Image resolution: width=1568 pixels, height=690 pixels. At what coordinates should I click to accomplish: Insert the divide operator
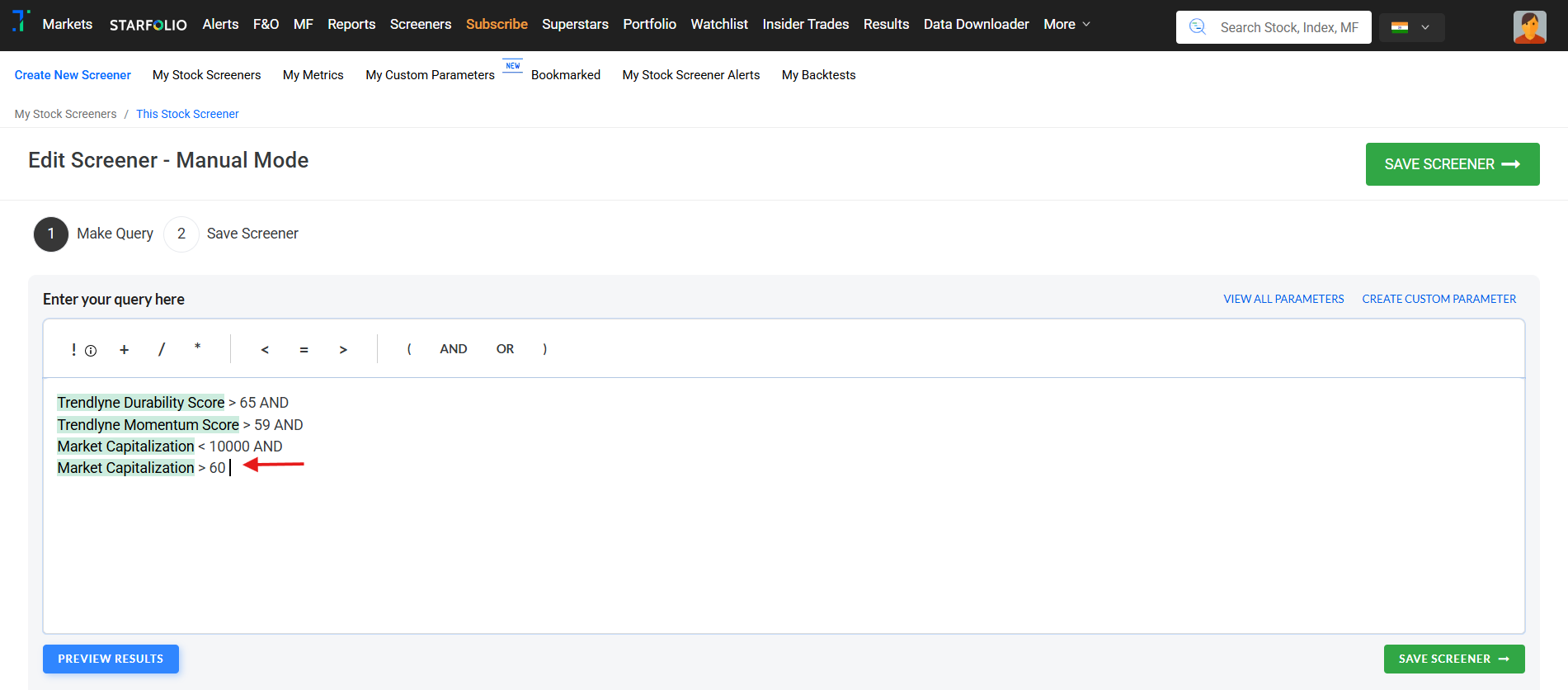pos(162,349)
